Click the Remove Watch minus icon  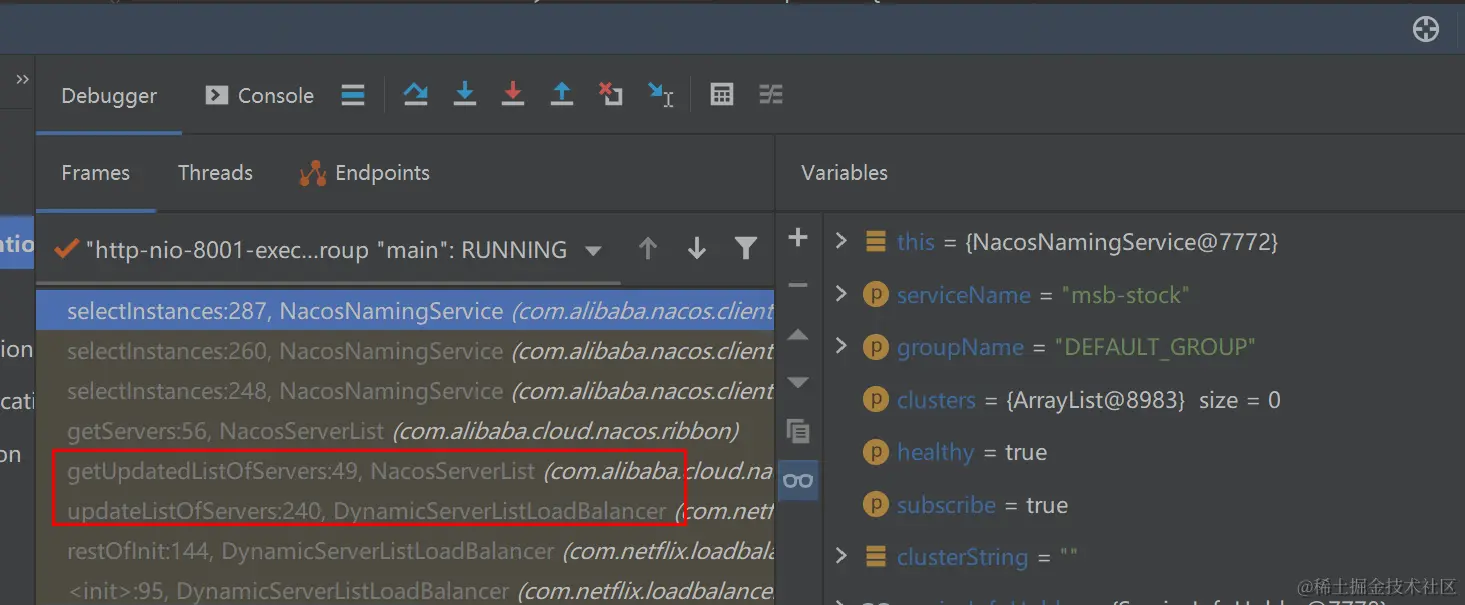coord(798,286)
